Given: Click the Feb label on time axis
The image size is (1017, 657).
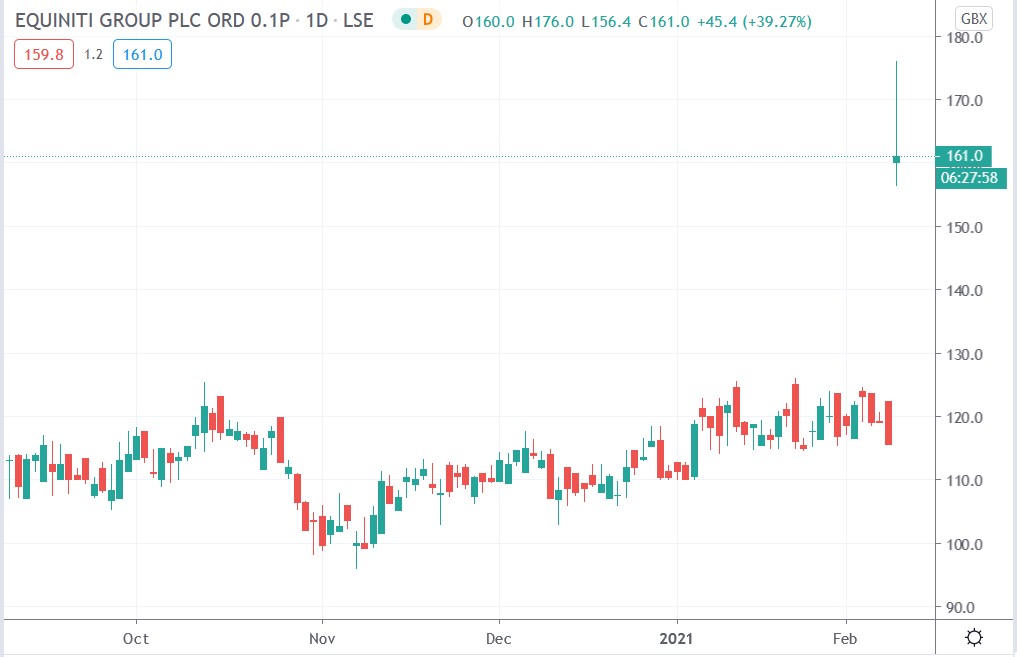Looking at the screenshot, I should [844, 639].
